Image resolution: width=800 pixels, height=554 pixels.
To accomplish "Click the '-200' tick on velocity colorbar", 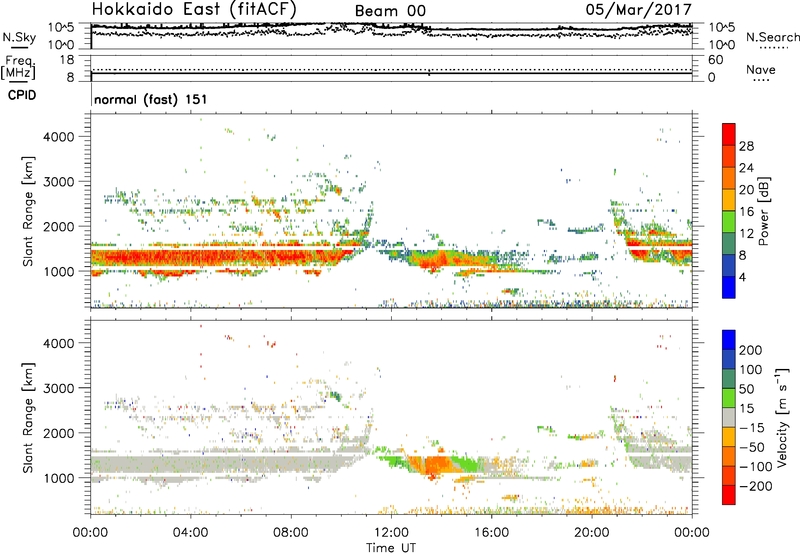I will click(x=756, y=486).
